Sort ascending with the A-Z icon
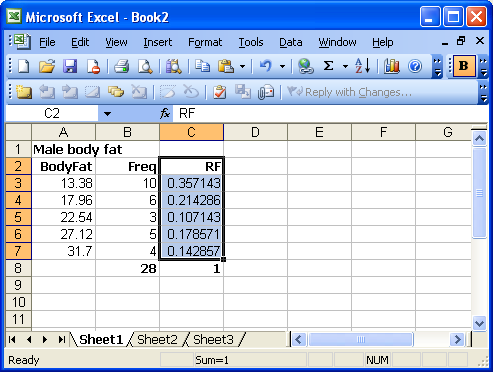Image resolution: width=493 pixels, height=372 pixels. (x=363, y=66)
